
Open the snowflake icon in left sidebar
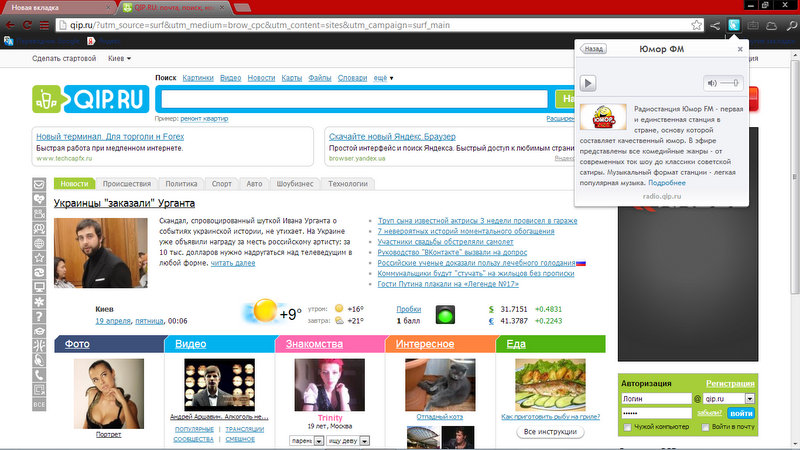coord(39,302)
